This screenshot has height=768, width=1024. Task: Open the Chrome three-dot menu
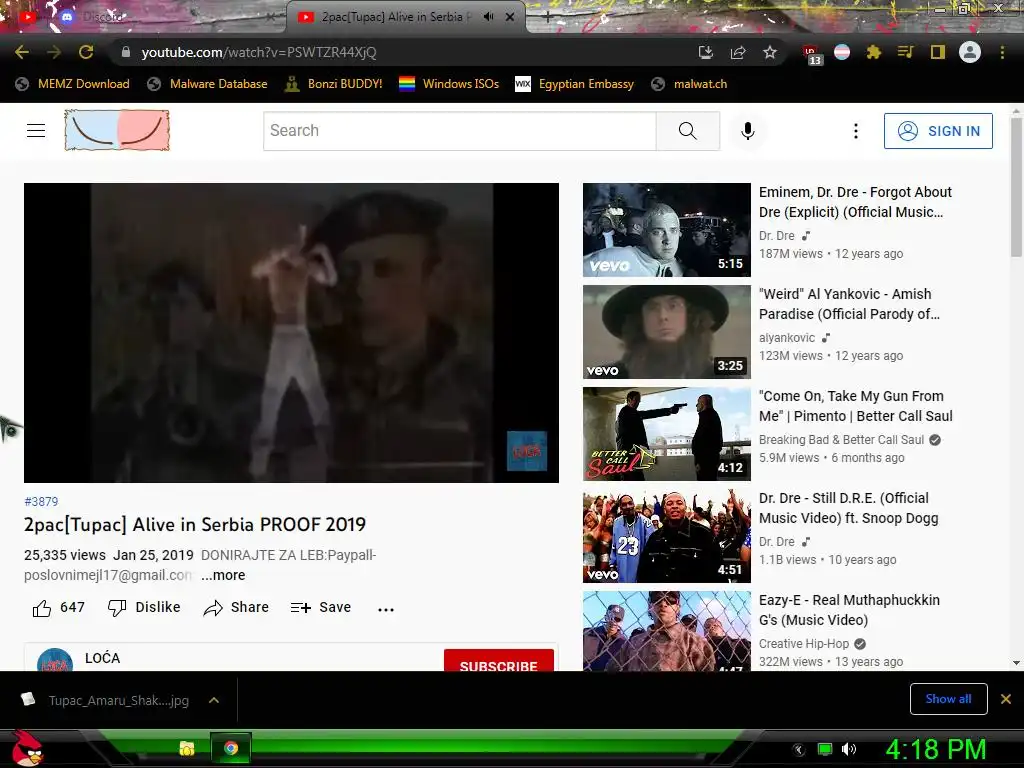click(1002, 52)
